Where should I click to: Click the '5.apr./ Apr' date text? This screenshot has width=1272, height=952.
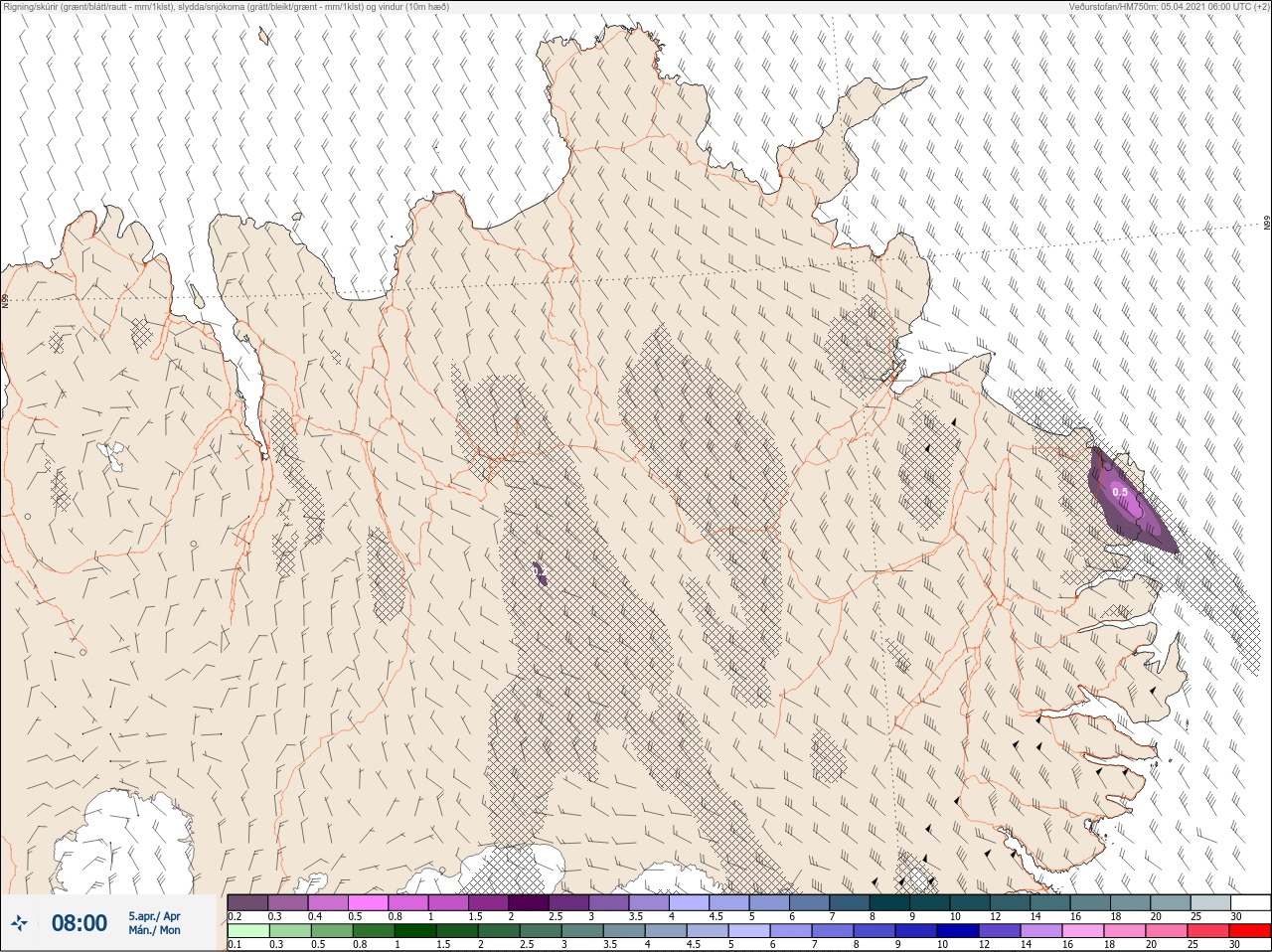tap(154, 916)
